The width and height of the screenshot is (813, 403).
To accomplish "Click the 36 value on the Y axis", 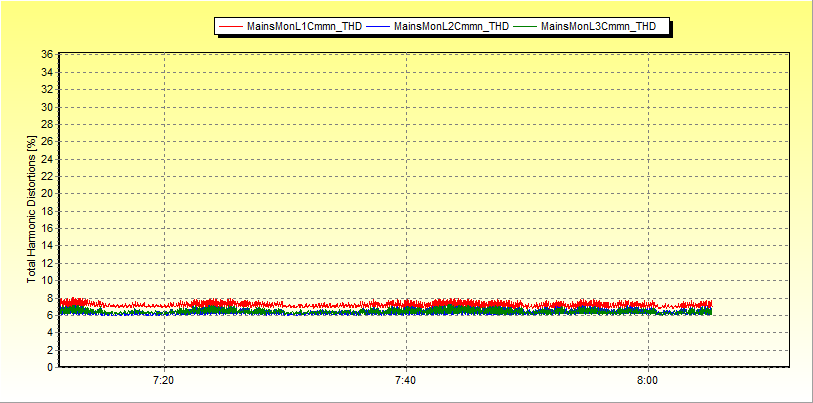I will pos(47,55).
